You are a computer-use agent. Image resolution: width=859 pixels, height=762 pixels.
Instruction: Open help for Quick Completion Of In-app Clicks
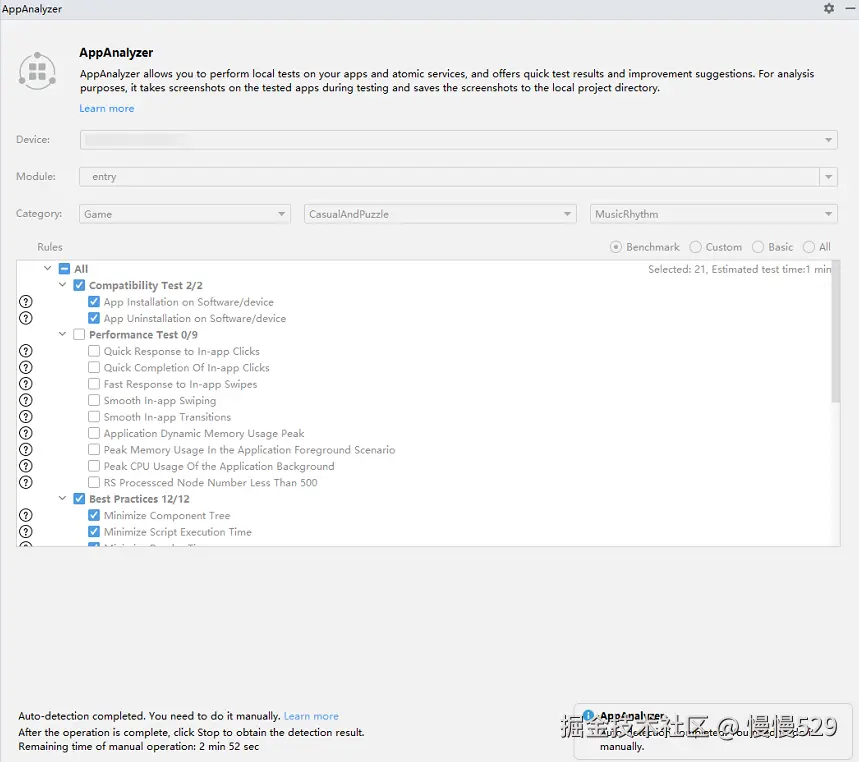pos(26,368)
